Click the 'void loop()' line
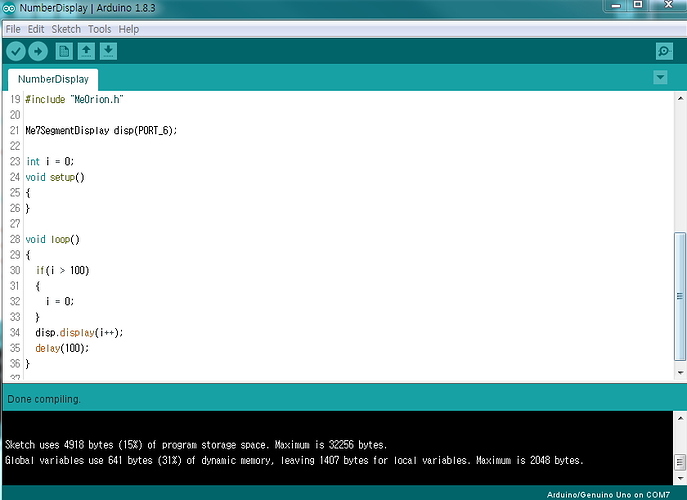687x500 pixels. point(52,240)
